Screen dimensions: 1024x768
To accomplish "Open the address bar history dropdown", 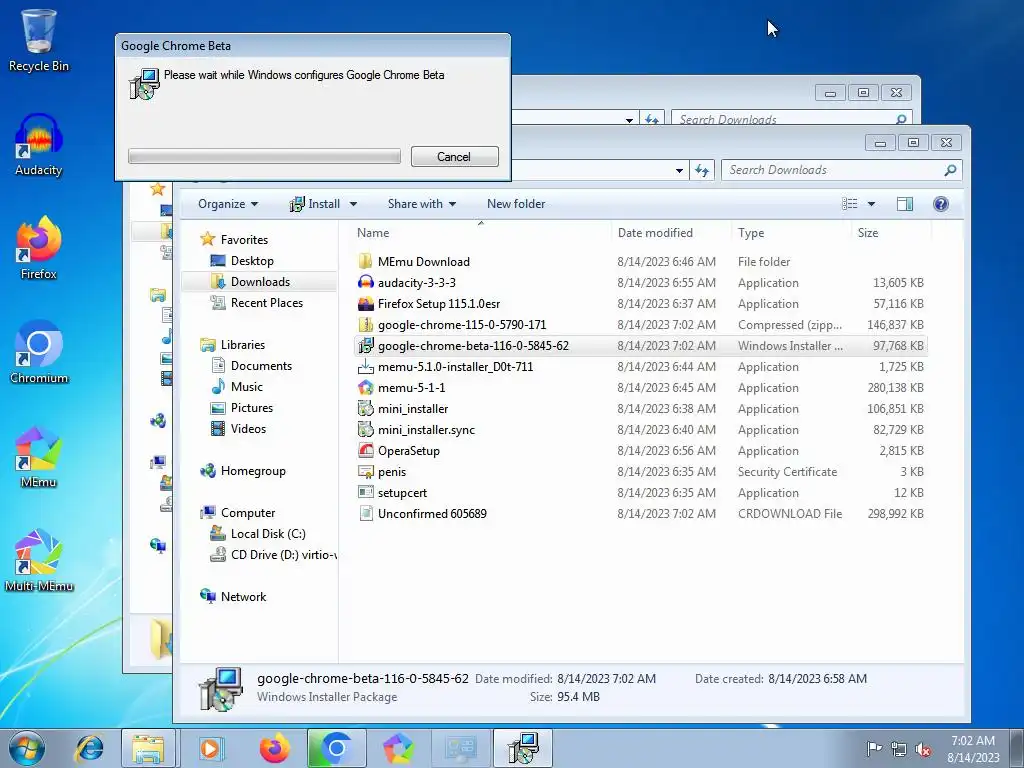I will (x=679, y=170).
